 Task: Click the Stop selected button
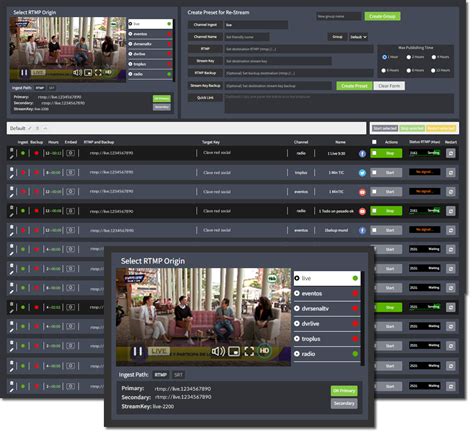[x=412, y=128]
